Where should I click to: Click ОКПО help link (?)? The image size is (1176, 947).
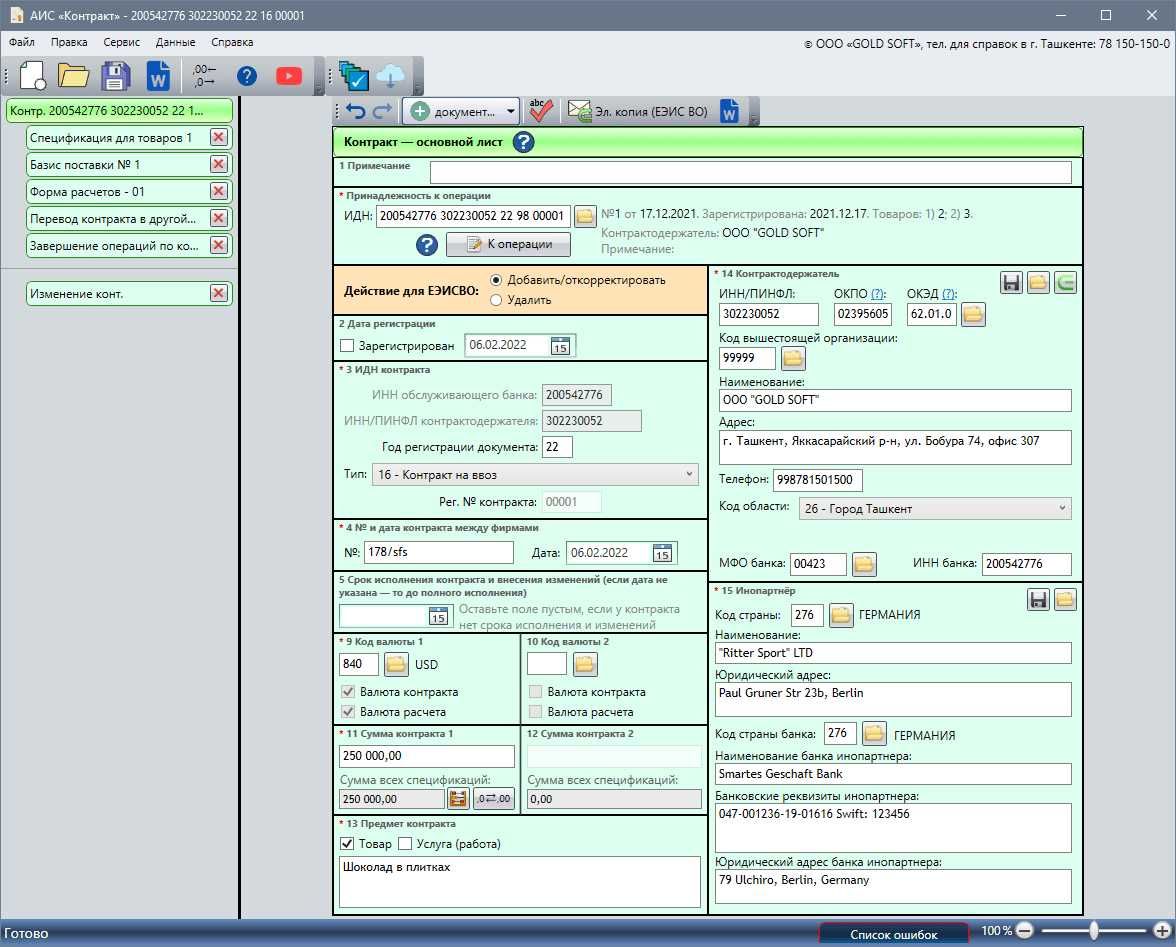(878, 294)
